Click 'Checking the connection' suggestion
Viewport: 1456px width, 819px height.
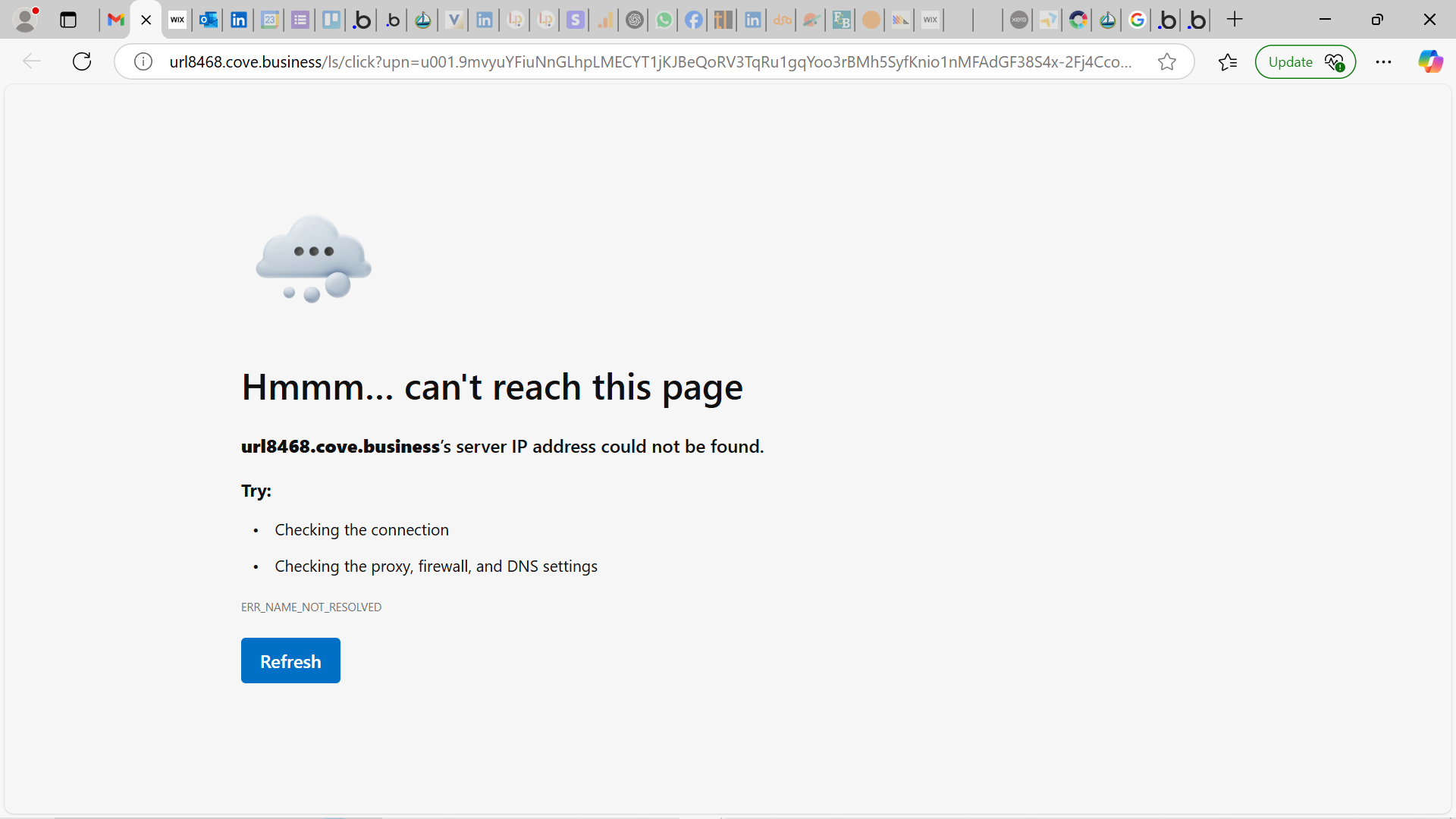click(362, 530)
